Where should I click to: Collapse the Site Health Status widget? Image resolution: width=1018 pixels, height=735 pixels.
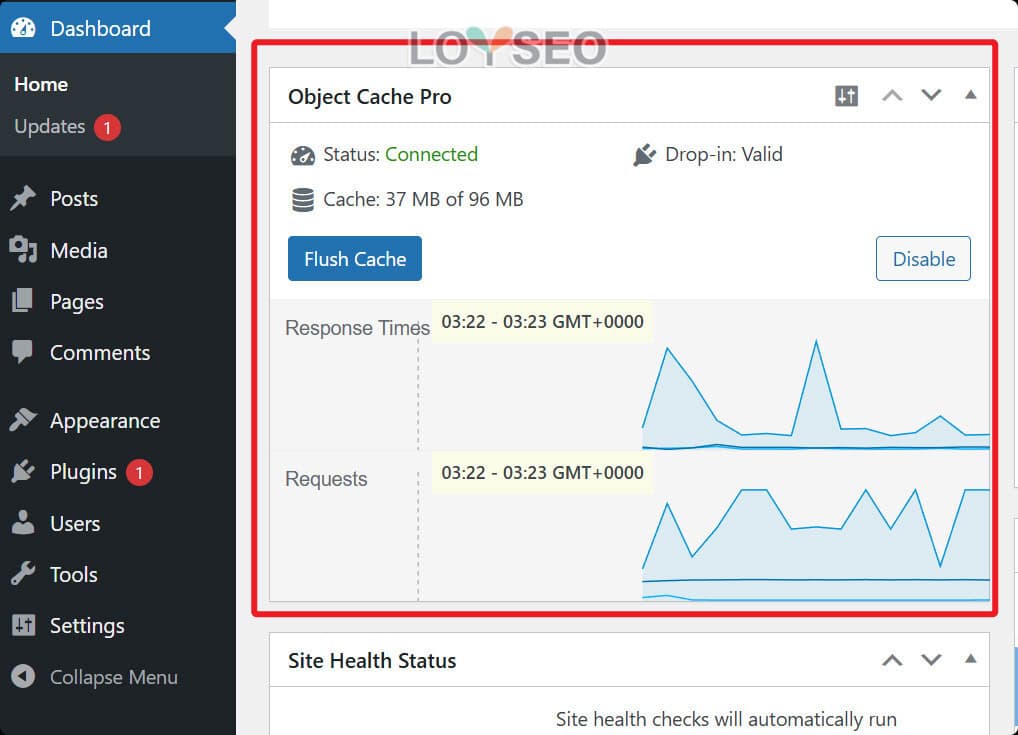970,660
